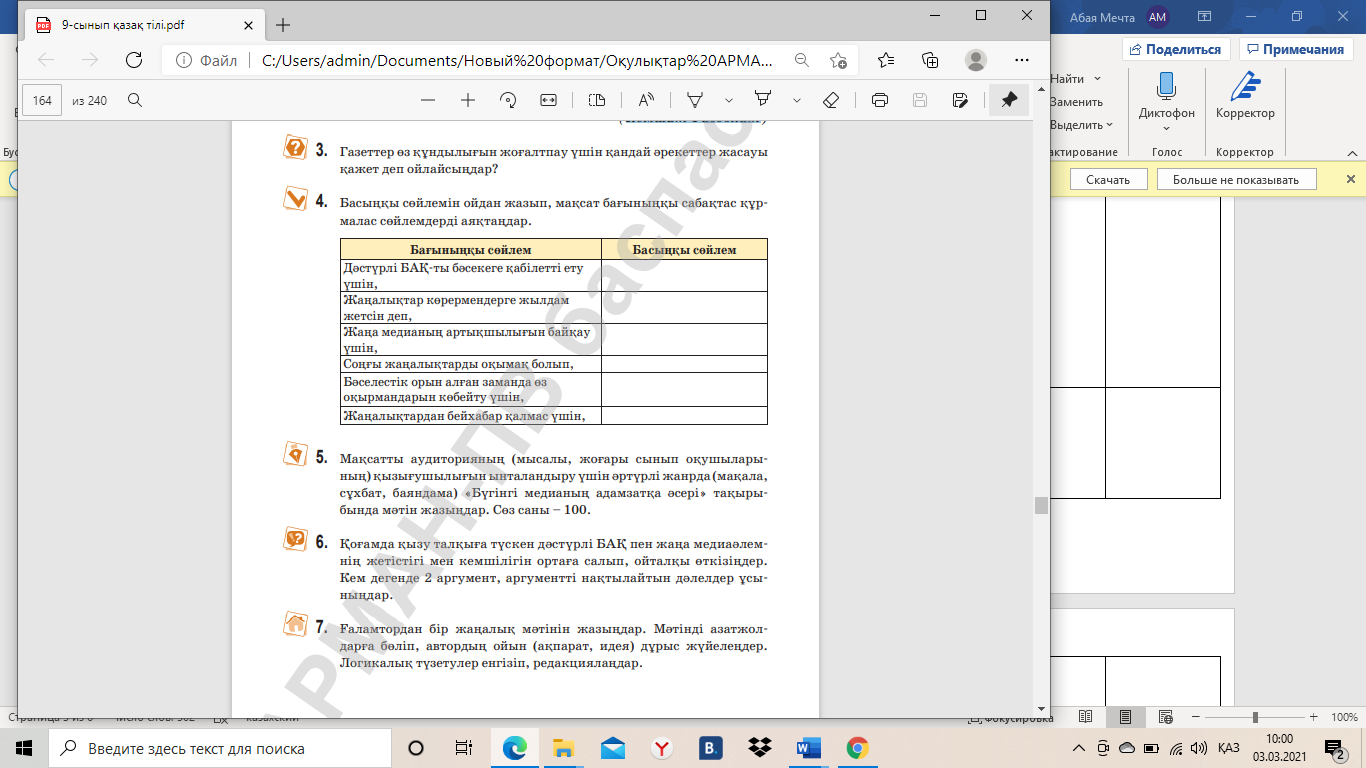Open the Favorites list in Edge
Screen dimensions: 1366x768
(x=885, y=60)
